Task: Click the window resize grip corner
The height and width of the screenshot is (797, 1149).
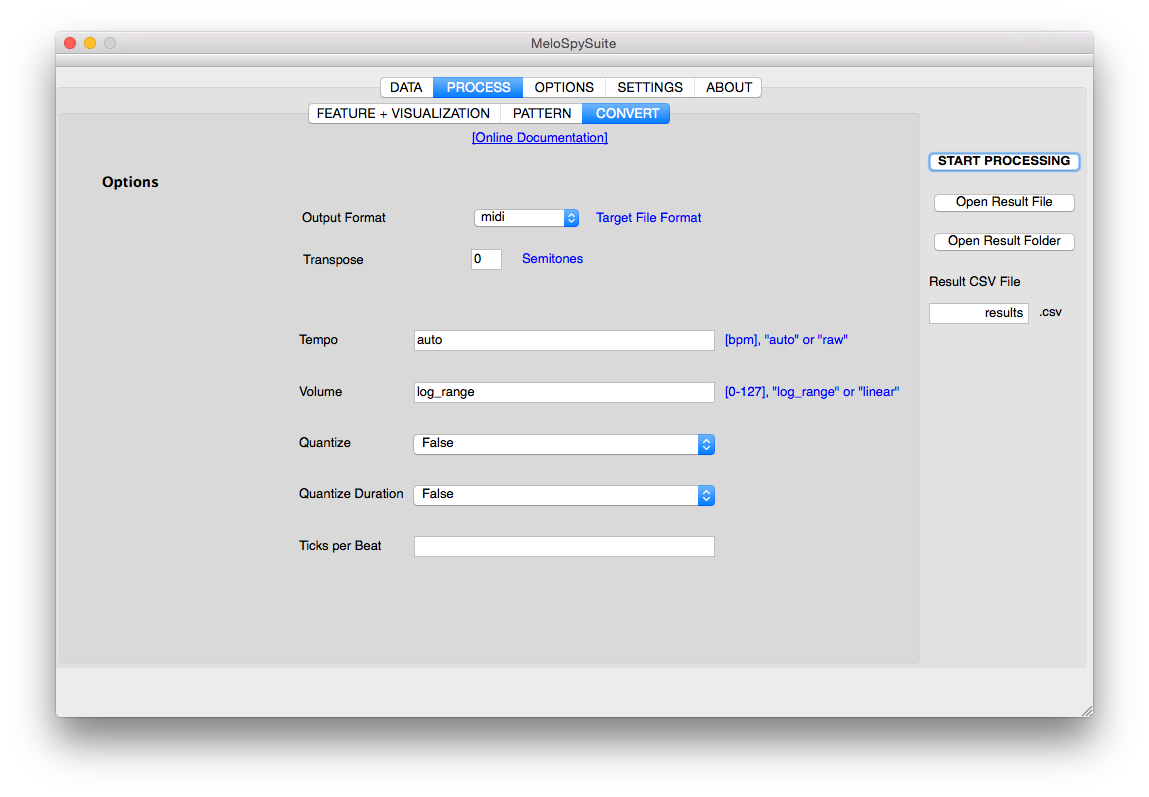Action: (x=1087, y=711)
